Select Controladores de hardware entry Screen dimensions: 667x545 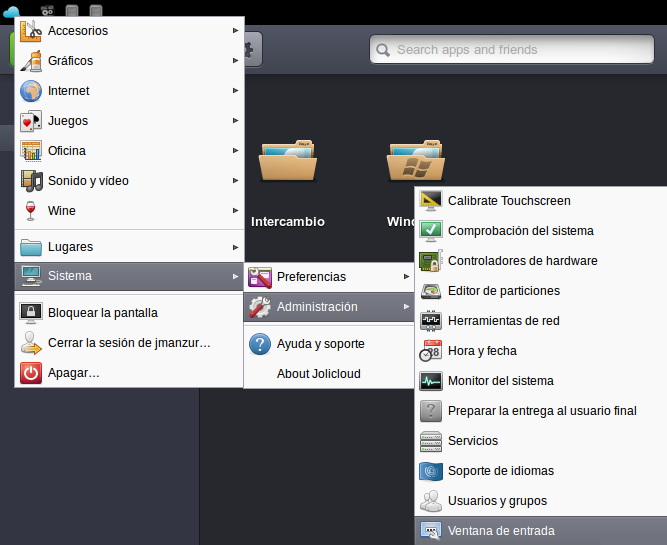click(541, 261)
